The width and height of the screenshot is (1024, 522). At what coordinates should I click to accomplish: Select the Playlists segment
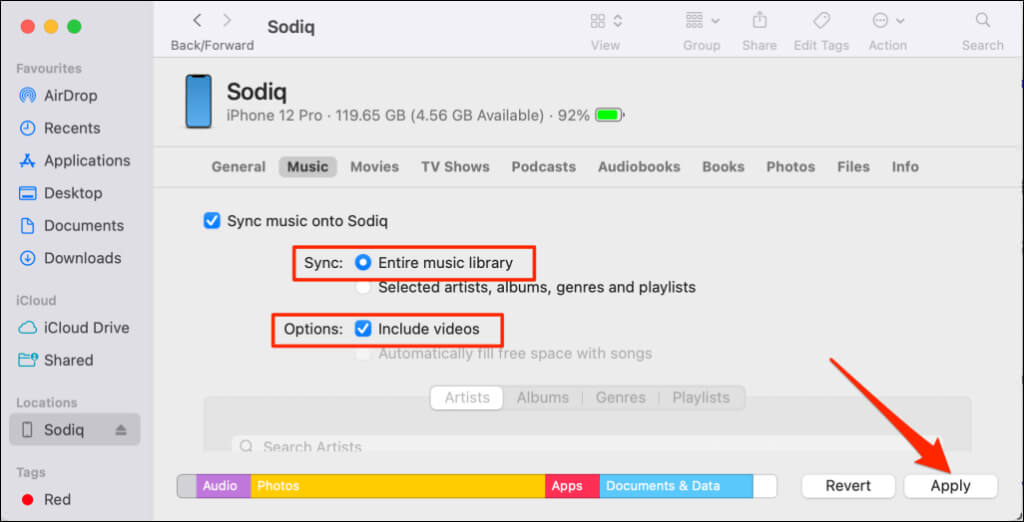(x=701, y=397)
